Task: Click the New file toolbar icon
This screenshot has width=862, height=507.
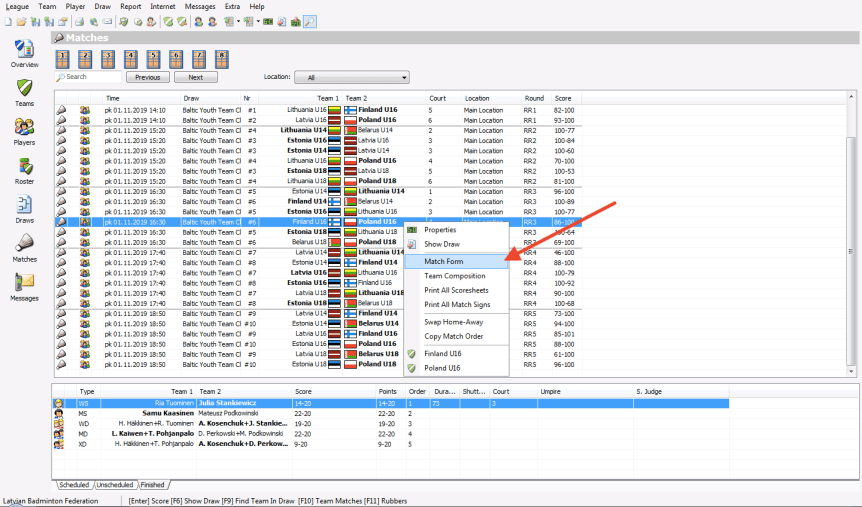Action: (x=8, y=22)
